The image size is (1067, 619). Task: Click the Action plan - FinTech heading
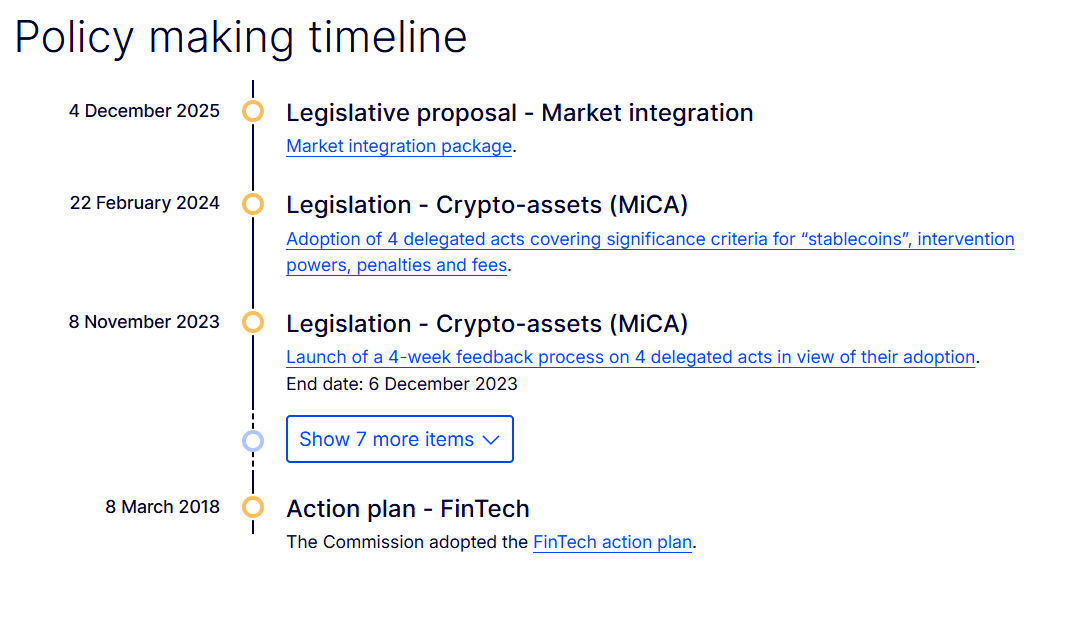(x=407, y=508)
